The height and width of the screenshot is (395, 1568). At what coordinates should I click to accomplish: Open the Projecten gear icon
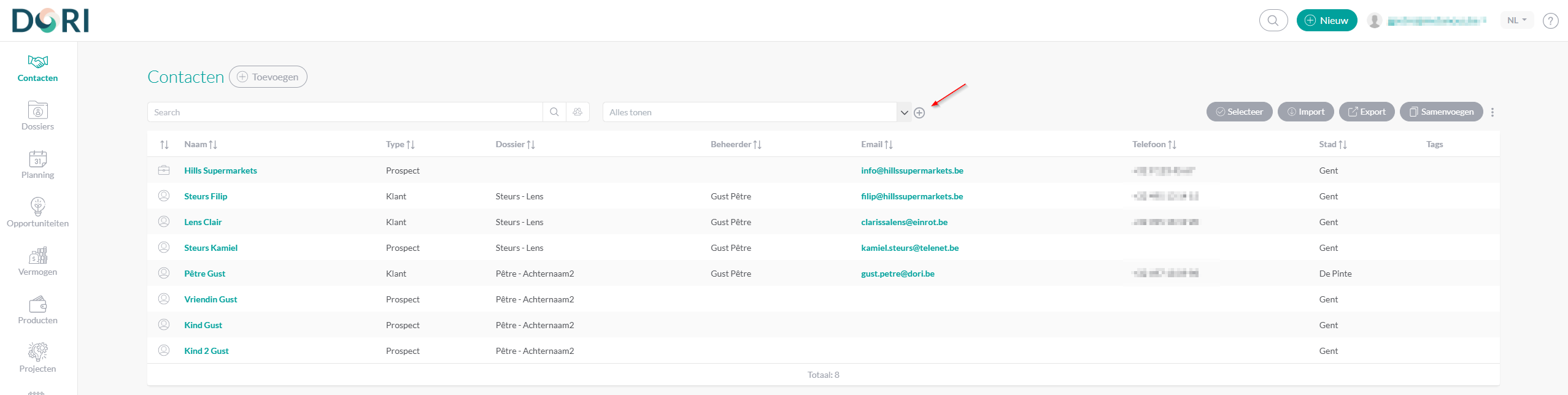[x=37, y=352]
